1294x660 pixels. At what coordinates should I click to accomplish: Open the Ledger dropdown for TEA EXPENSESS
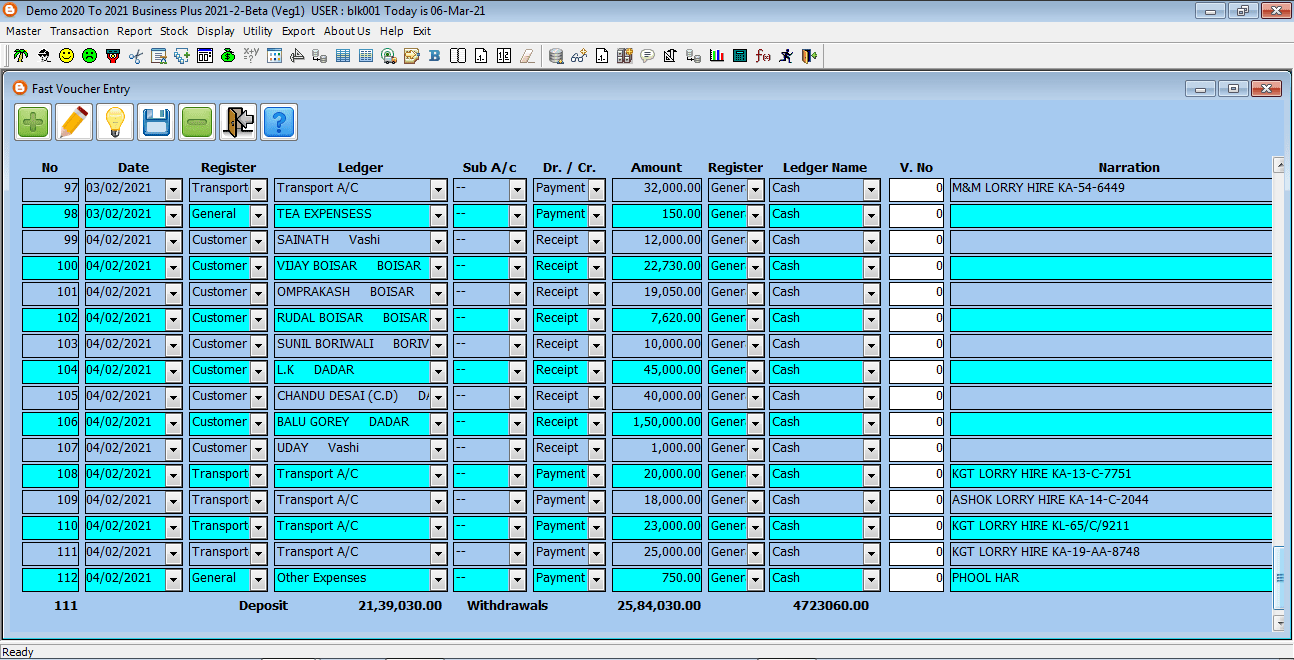(438, 215)
